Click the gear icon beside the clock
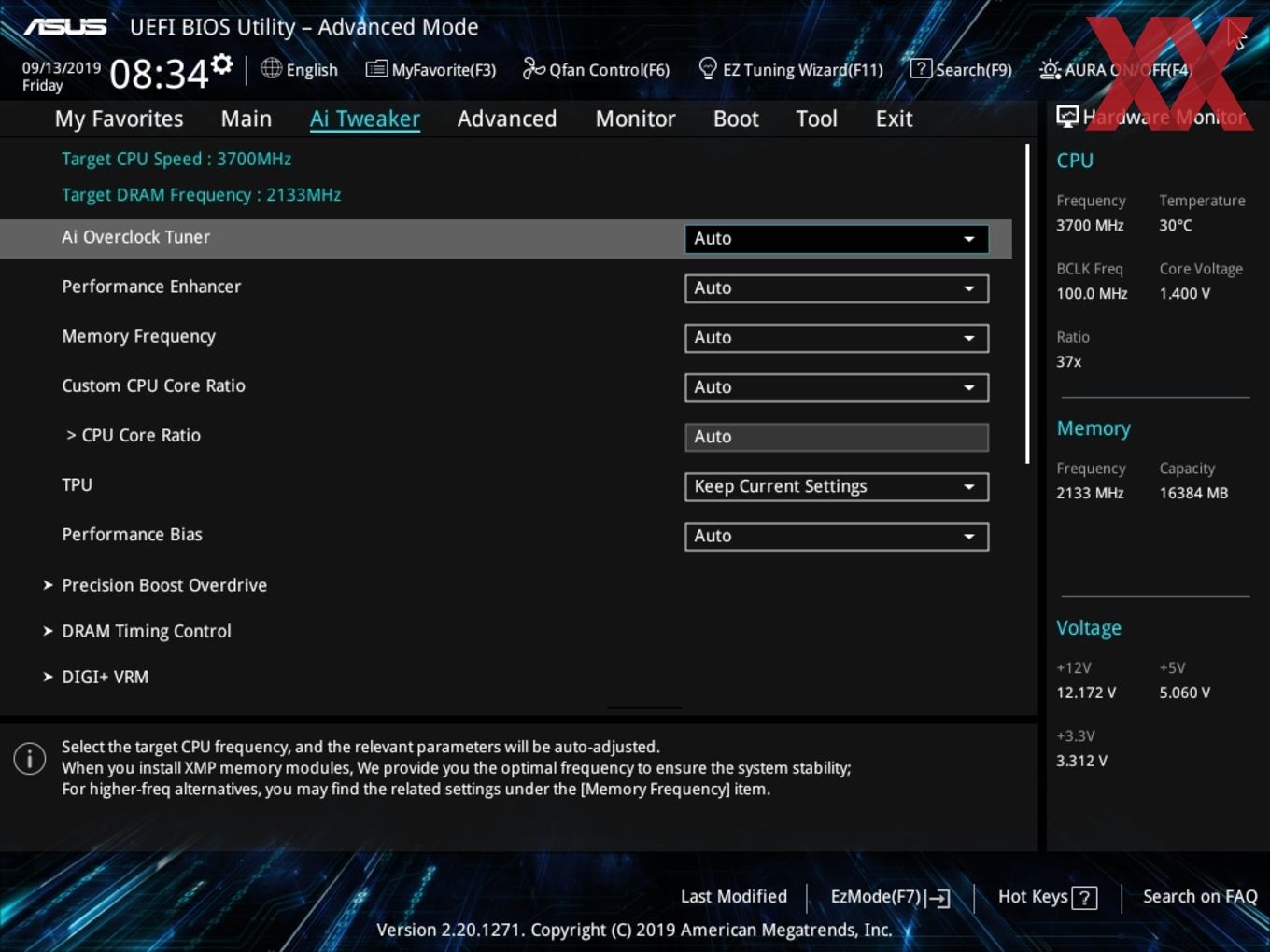Screen dimensions: 1270x952 222,63
